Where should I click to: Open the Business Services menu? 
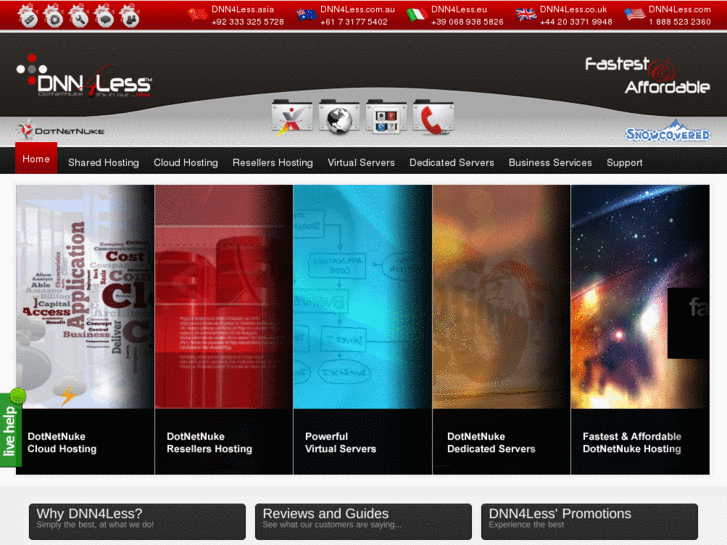550,163
